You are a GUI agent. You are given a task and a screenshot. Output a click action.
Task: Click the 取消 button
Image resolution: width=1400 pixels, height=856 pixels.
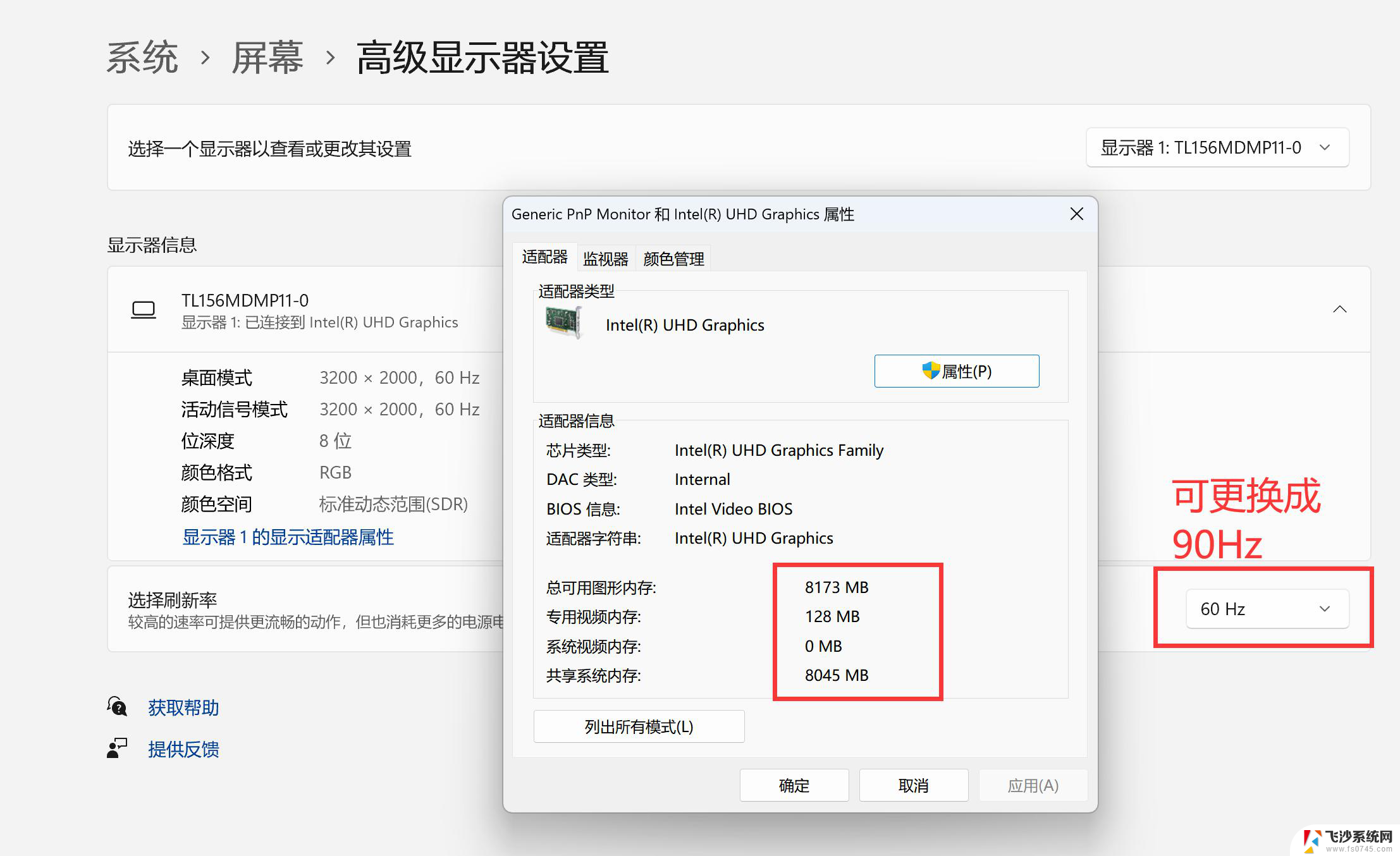pyautogui.click(x=914, y=785)
